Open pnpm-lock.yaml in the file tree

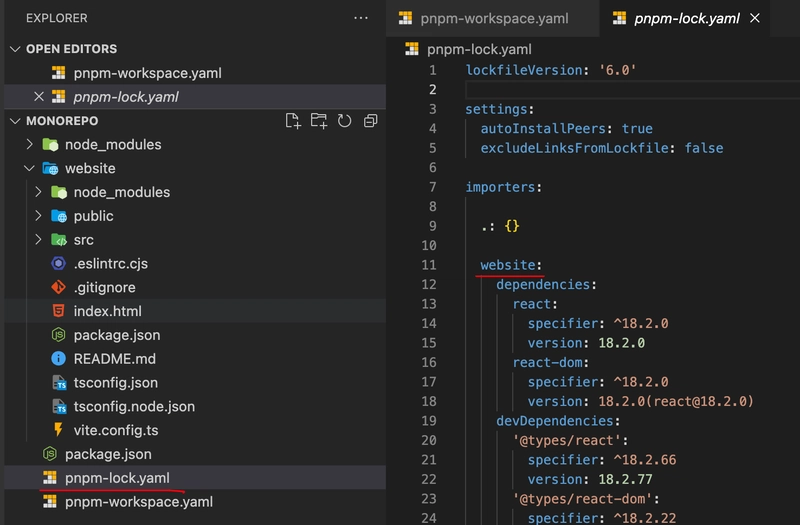click(195, 478)
